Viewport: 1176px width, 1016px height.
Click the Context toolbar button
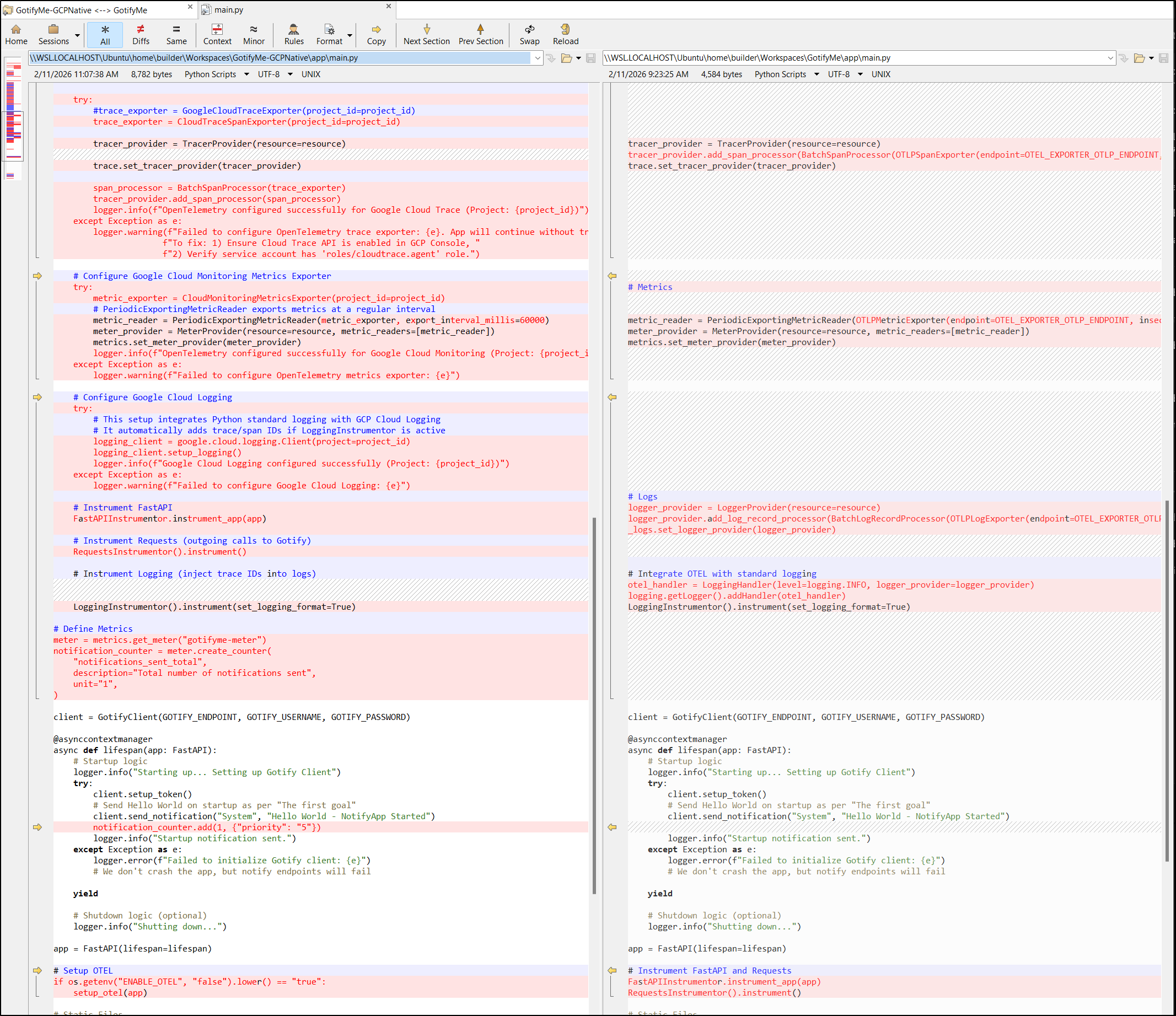(217, 34)
